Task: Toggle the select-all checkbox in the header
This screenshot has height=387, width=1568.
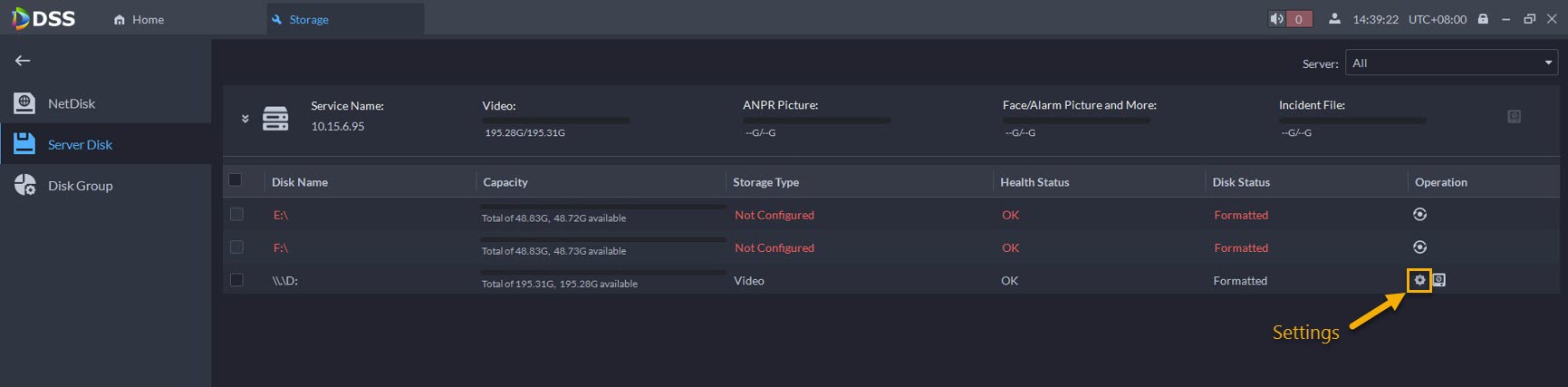Action: (x=236, y=180)
